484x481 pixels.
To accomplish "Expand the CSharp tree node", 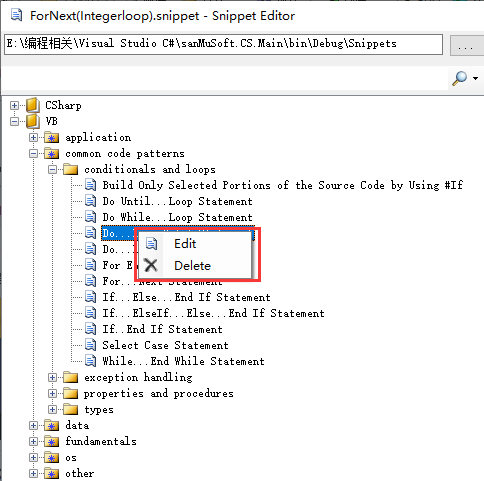I will point(14,106).
